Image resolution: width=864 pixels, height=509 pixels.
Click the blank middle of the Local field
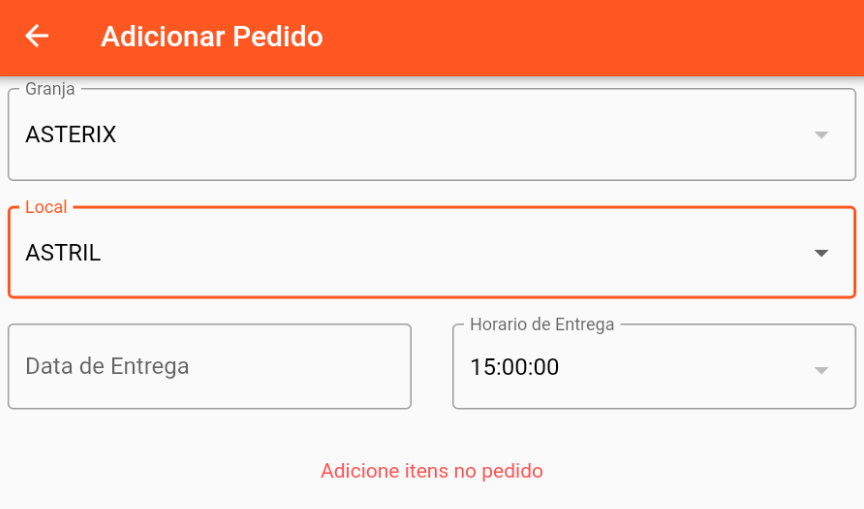[x=430, y=253]
